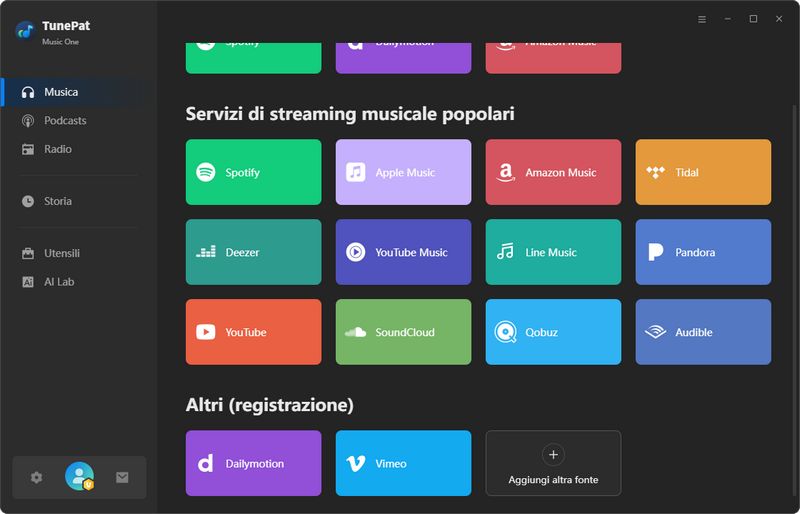
Task: Open the envelope feedback icon
Action: (122, 478)
